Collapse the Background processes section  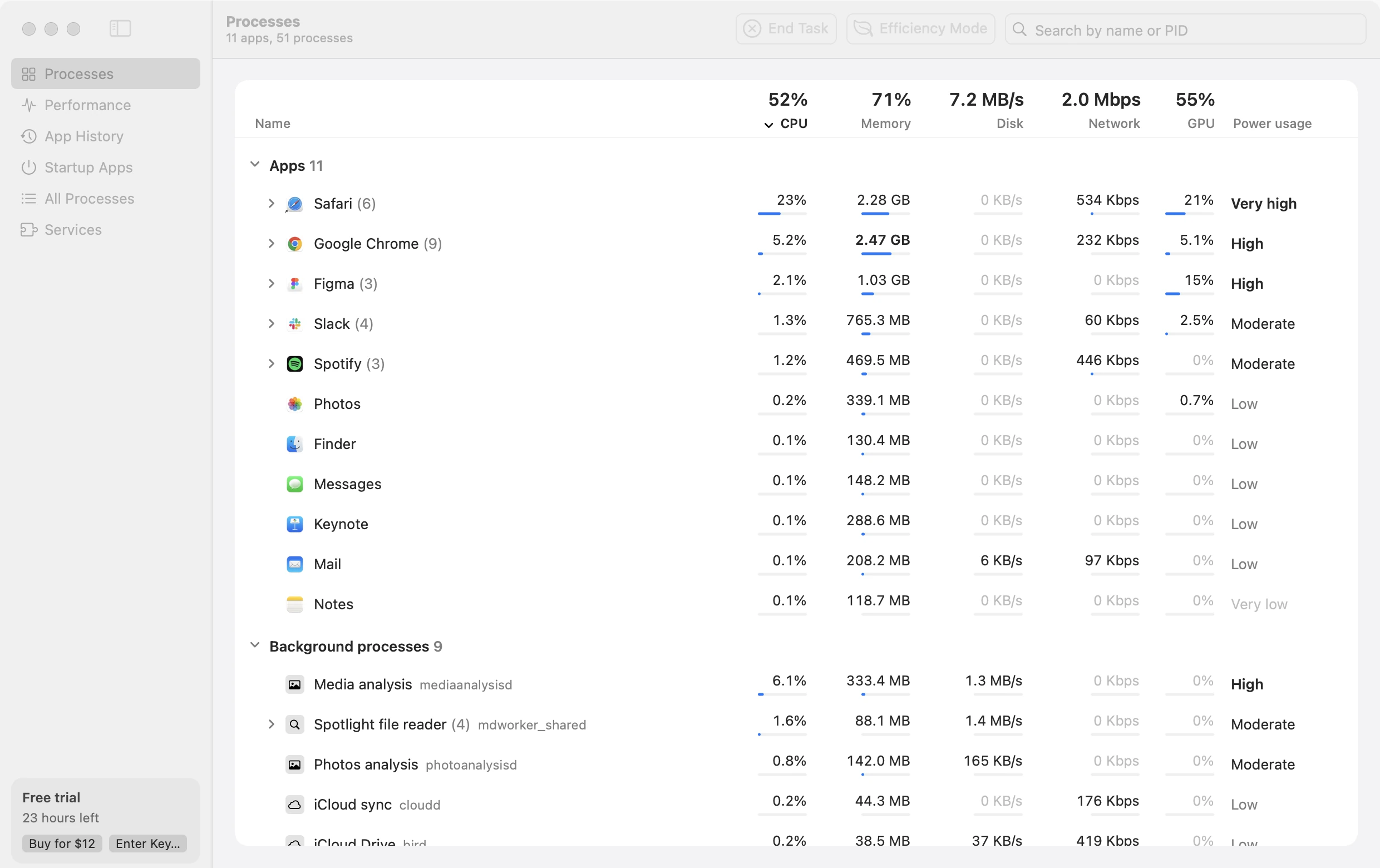point(255,645)
